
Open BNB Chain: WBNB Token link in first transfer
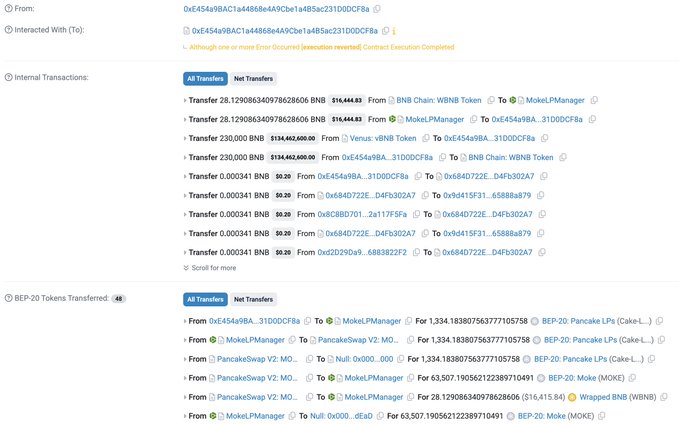439,100
